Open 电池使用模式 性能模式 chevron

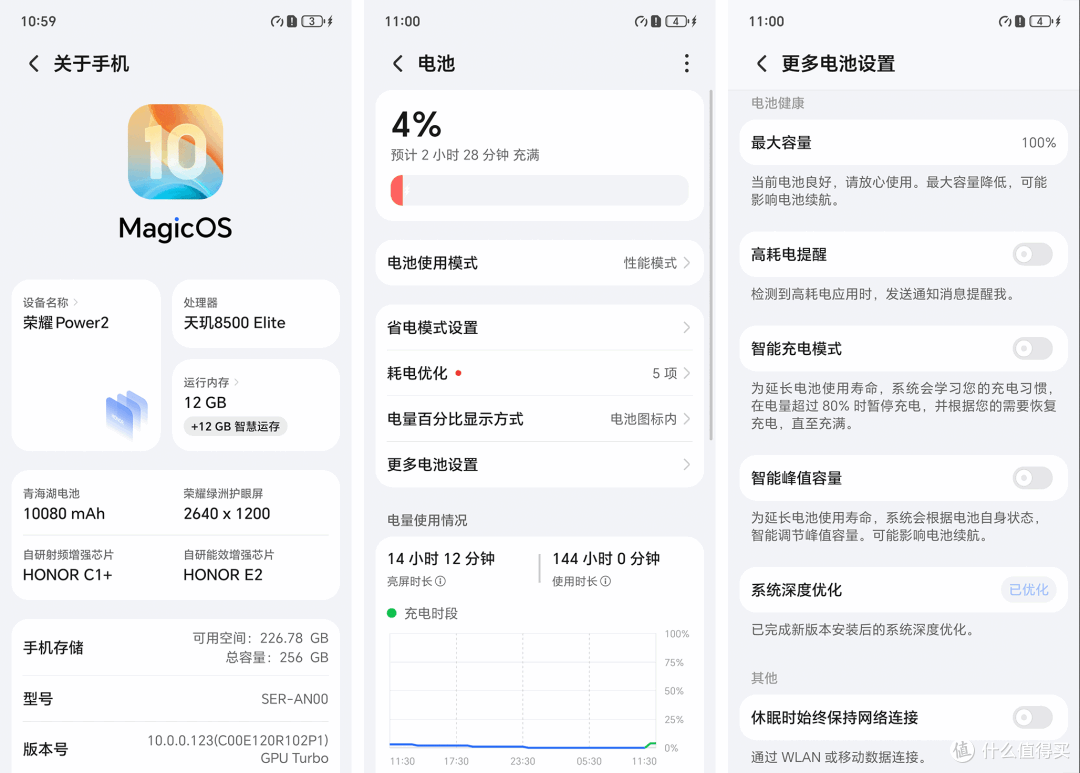[687, 263]
